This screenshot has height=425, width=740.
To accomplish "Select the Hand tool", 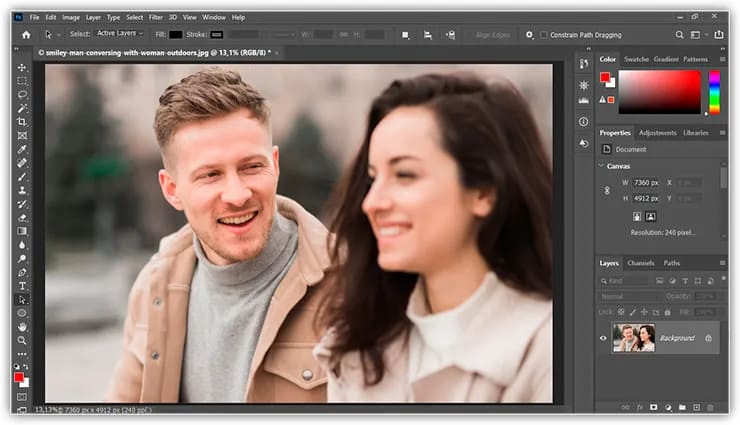I will [22, 327].
